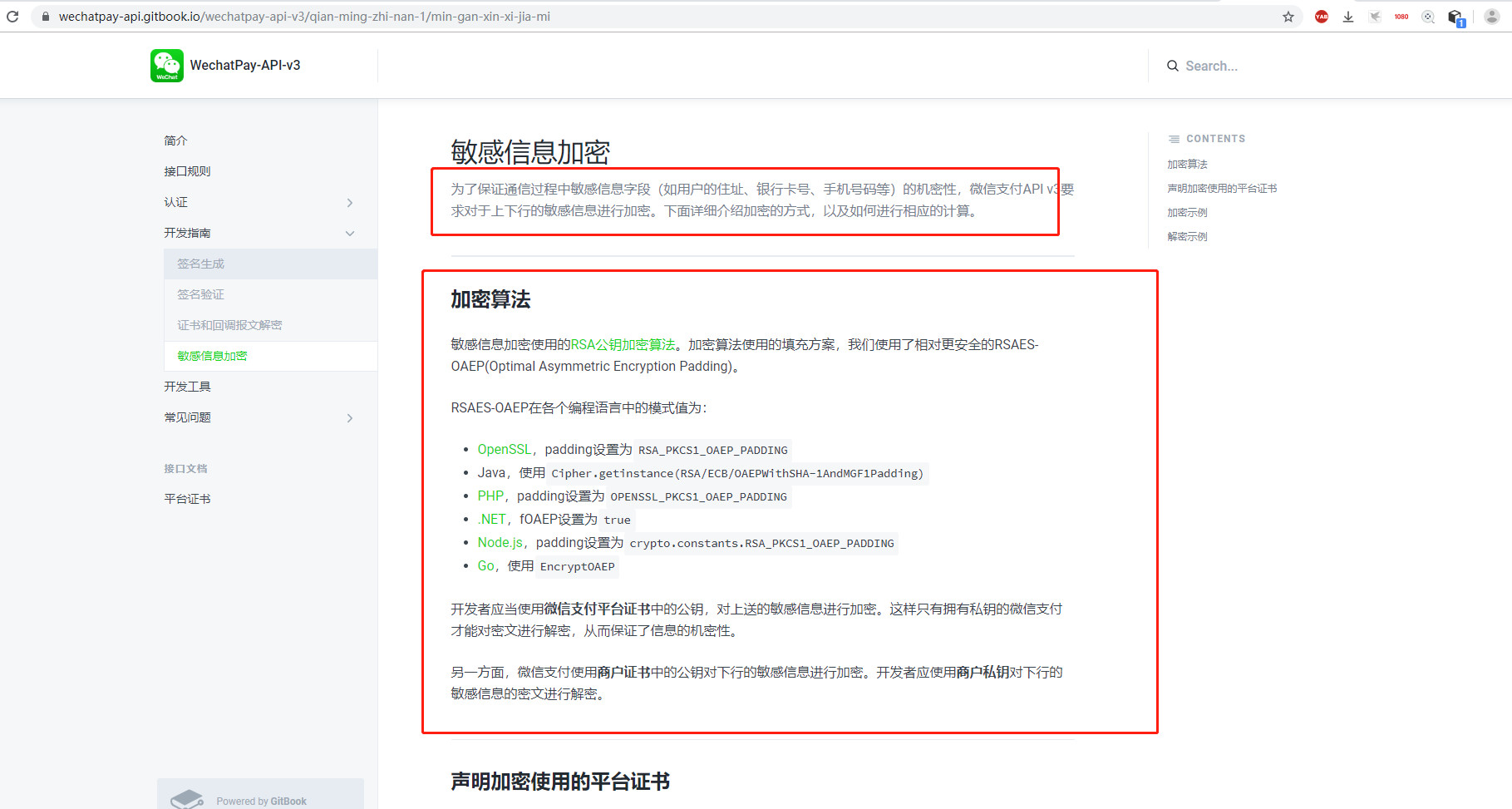Click the OPENSSL_PKCS1_OAEP_PADDING code snippet
1512x809 pixels.
pyautogui.click(x=699, y=496)
